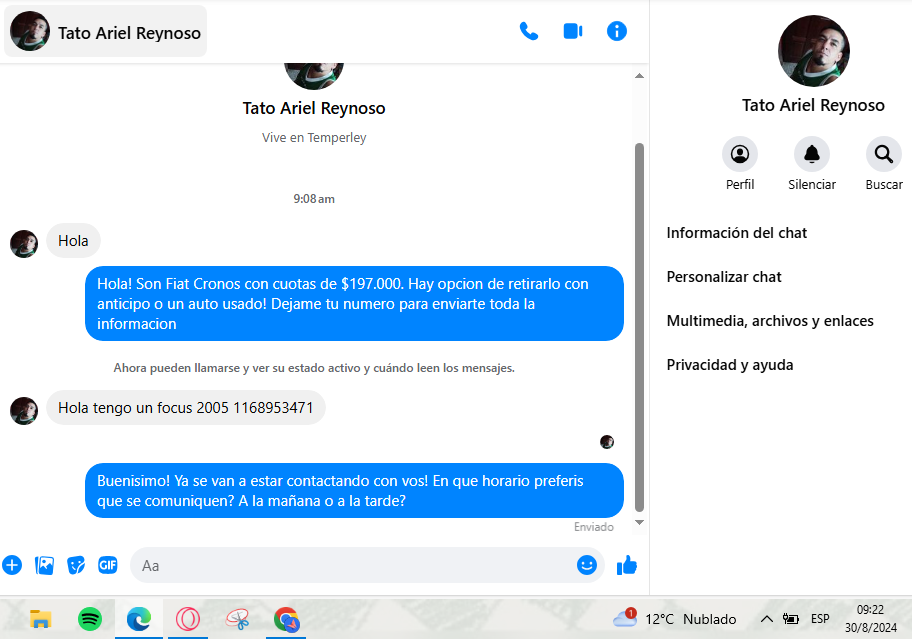Expand Personalizar chat section

(x=724, y=277)
